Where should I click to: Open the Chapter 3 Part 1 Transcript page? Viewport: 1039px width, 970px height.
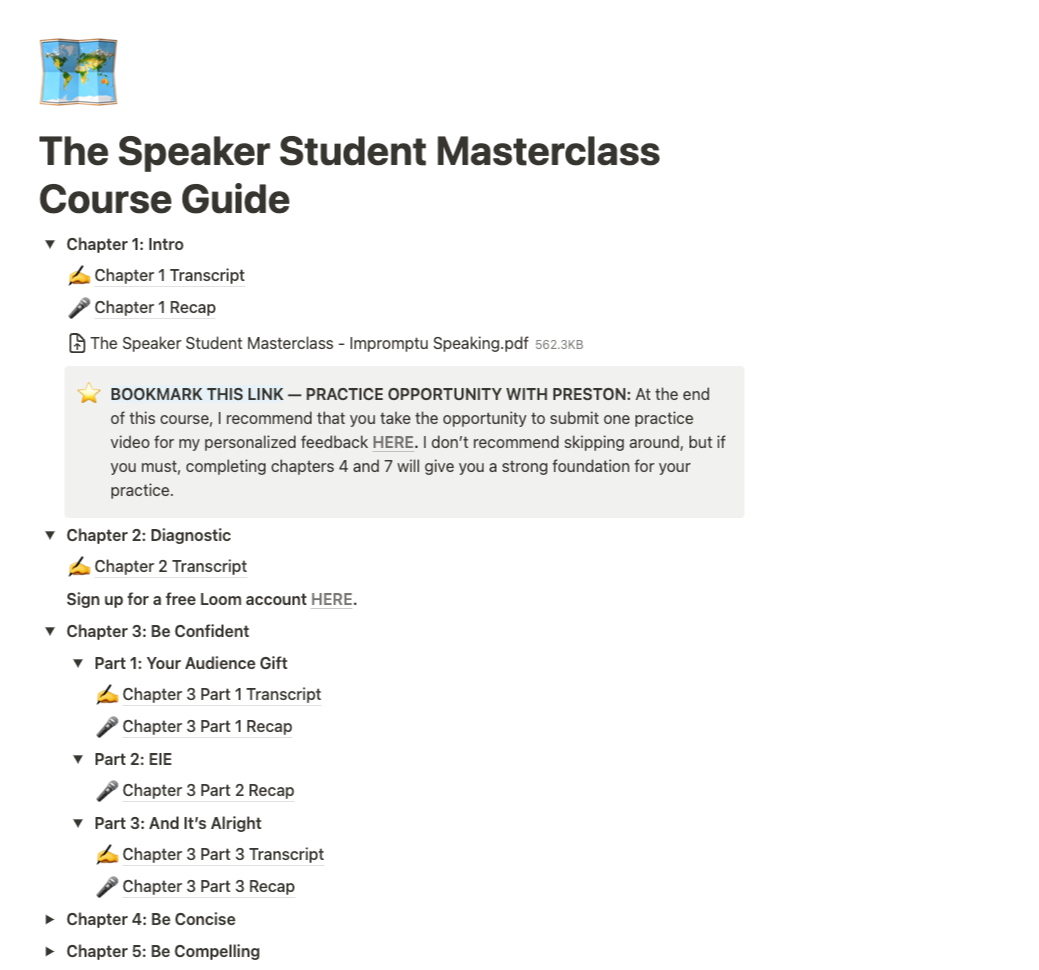pyautogui.click(x=221, y=695)
